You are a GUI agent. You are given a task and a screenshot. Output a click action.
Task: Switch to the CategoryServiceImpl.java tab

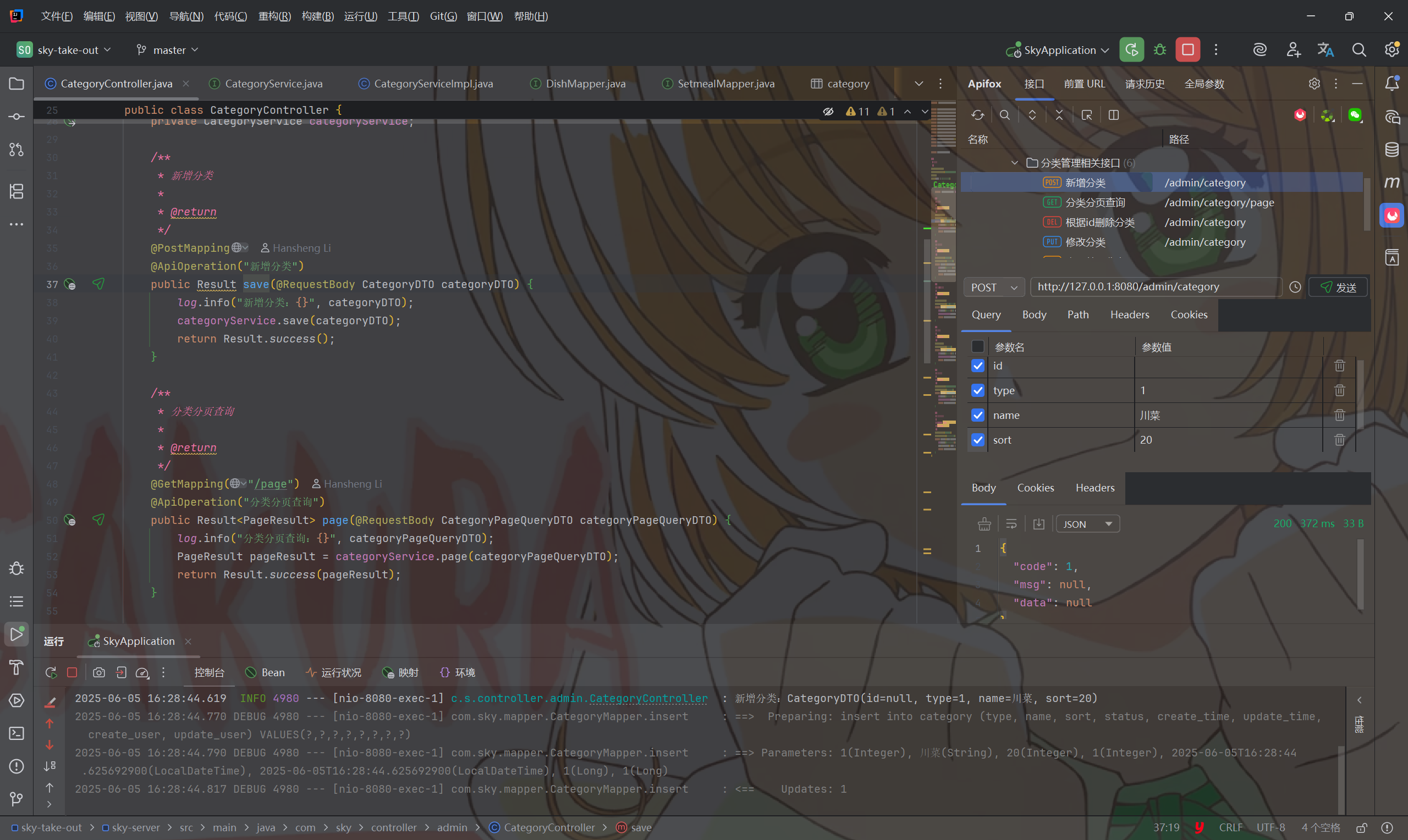(x=433, y=84)
